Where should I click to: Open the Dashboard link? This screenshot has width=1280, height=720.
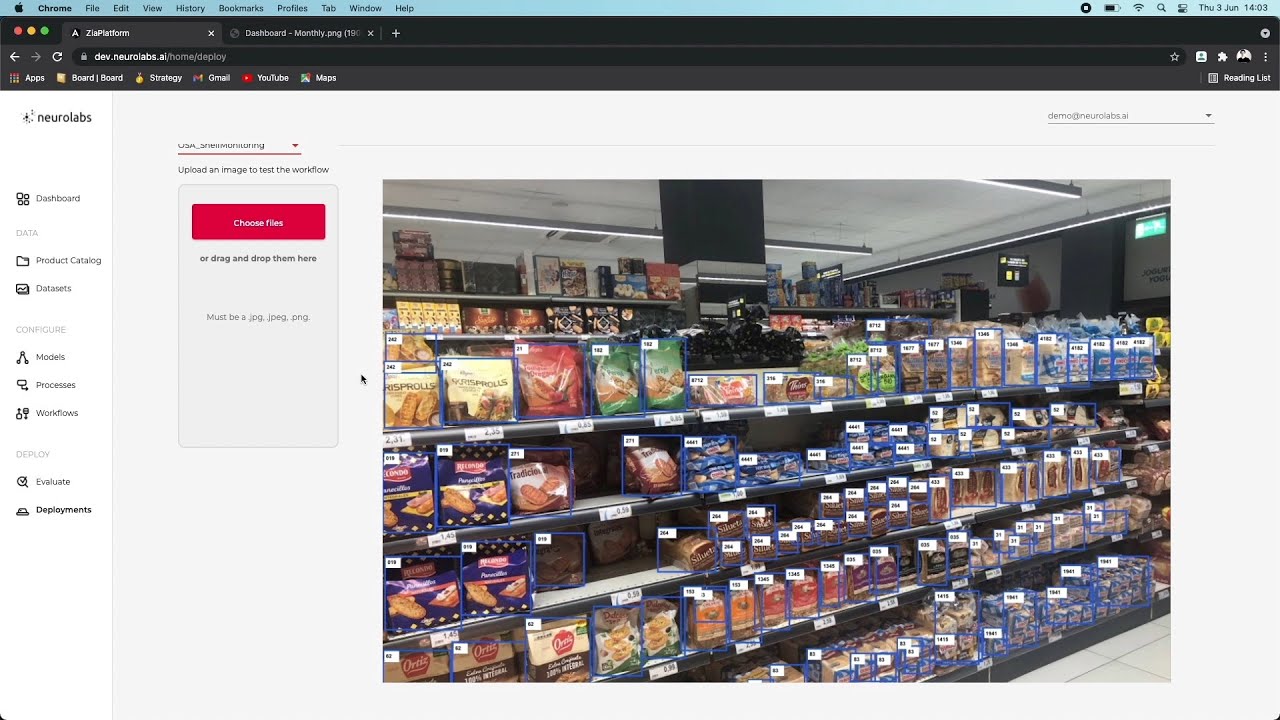point(58,199)
